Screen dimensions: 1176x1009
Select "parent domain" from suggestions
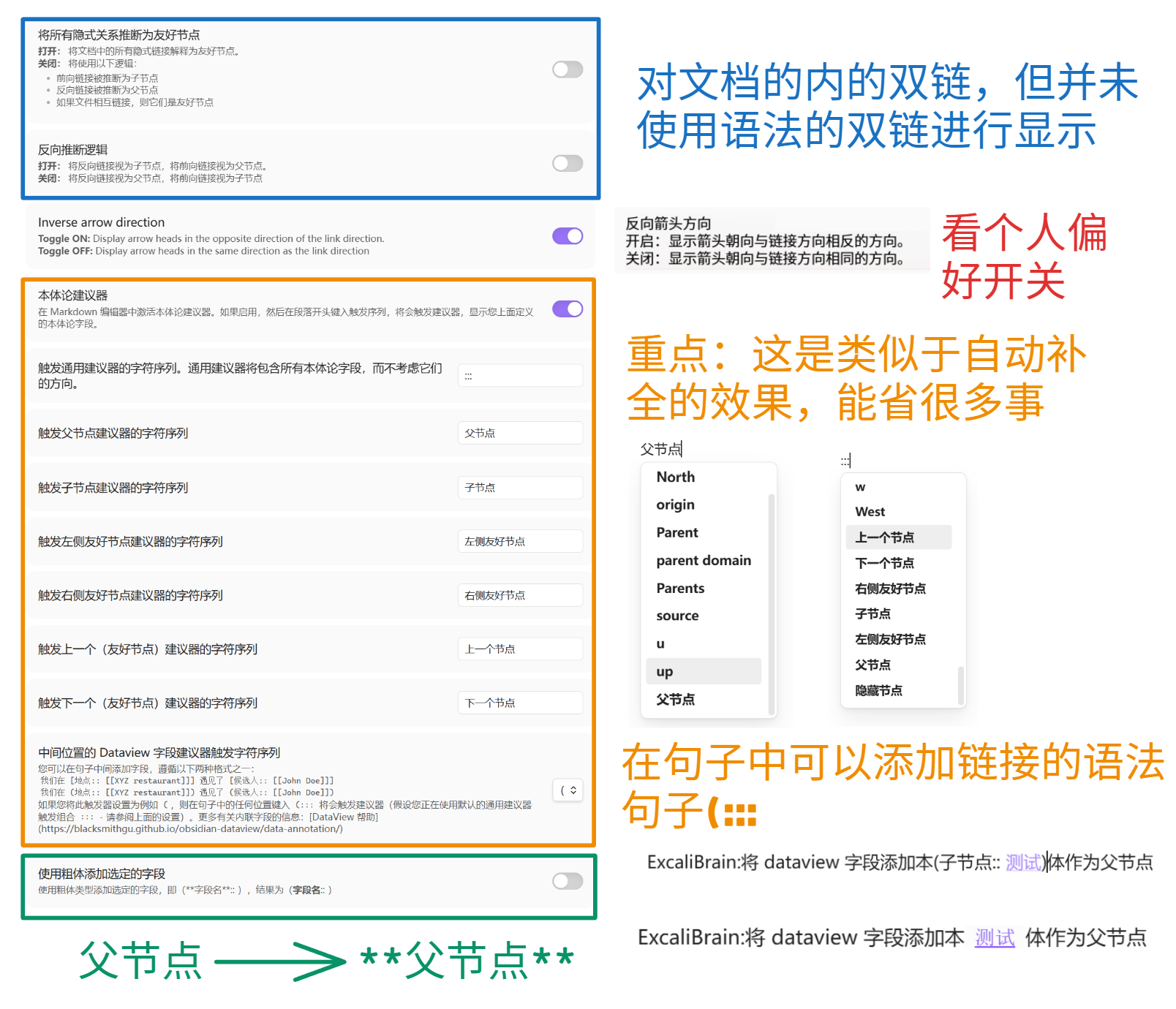click(703, 561)
